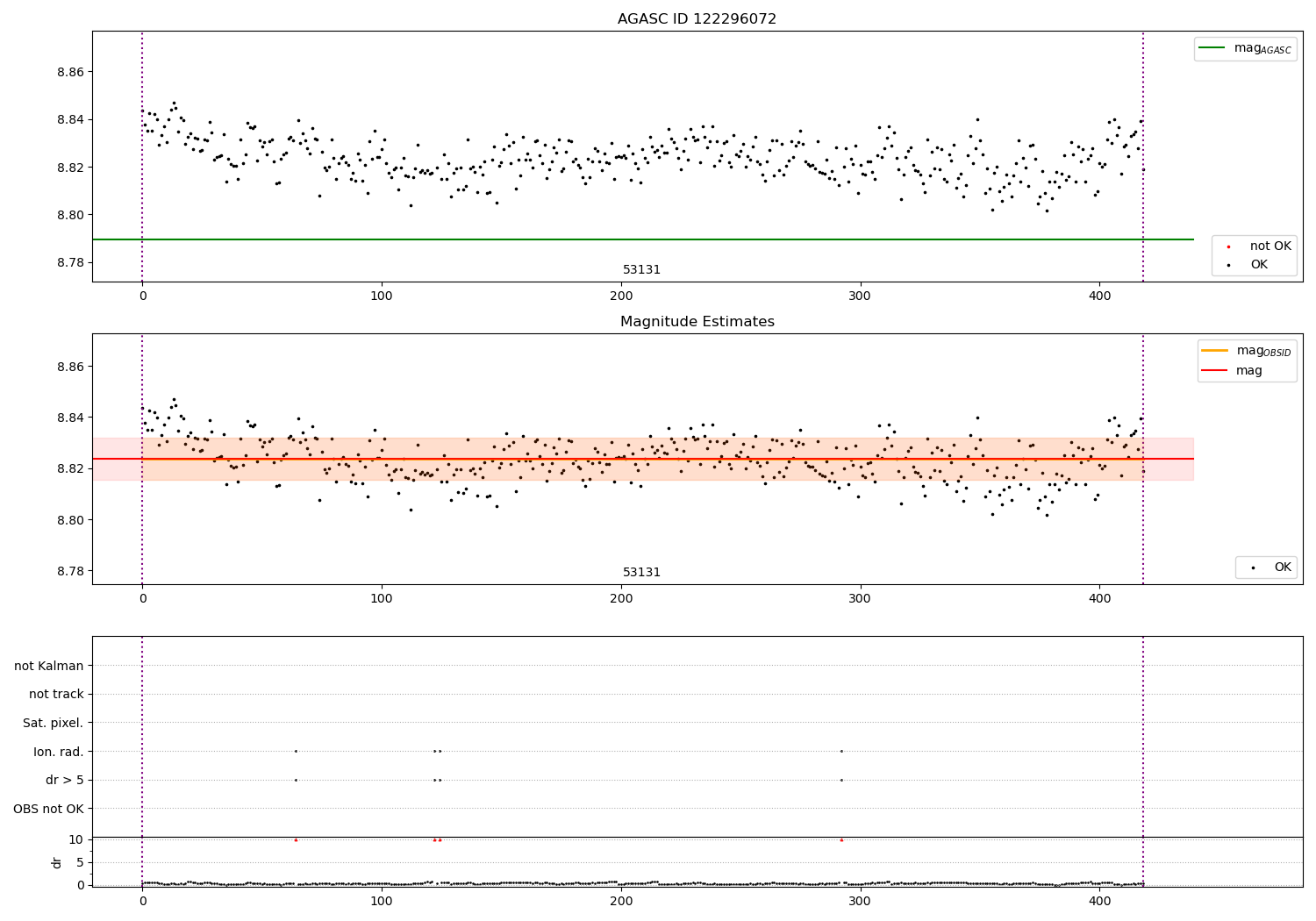Click the red triangle marker near x=292 in dr panel
The height and width of the screenshot is (921, 1316).
pos(841,839)
